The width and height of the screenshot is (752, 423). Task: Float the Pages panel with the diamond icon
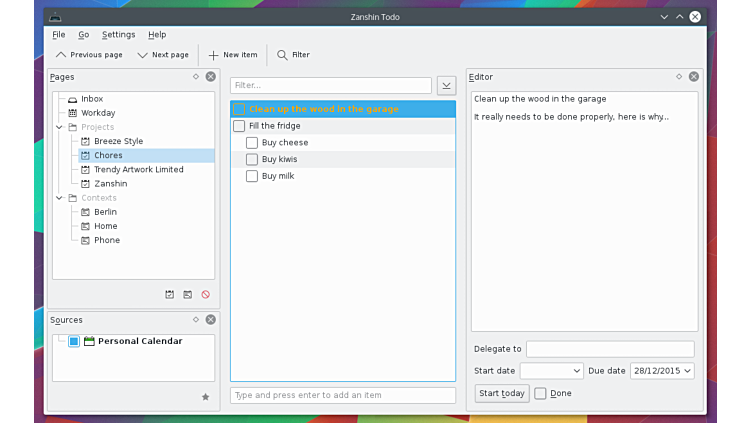[196, 77]
